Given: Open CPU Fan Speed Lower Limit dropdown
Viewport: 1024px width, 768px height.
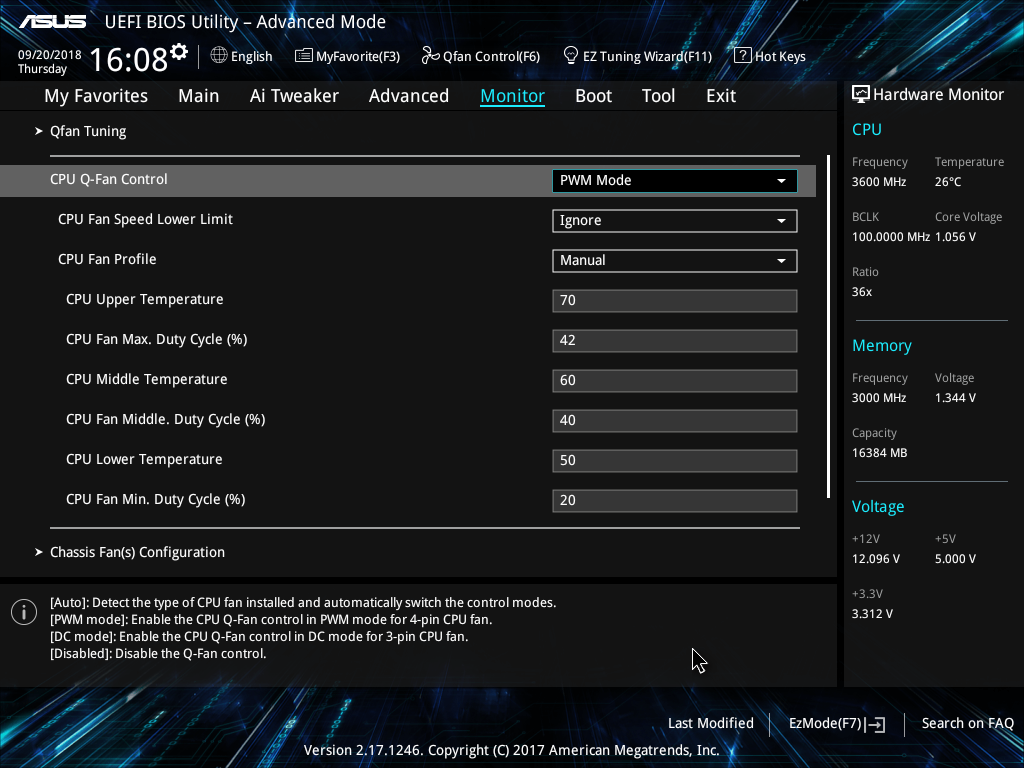Looking at the screenshot, I should (674, 220).
